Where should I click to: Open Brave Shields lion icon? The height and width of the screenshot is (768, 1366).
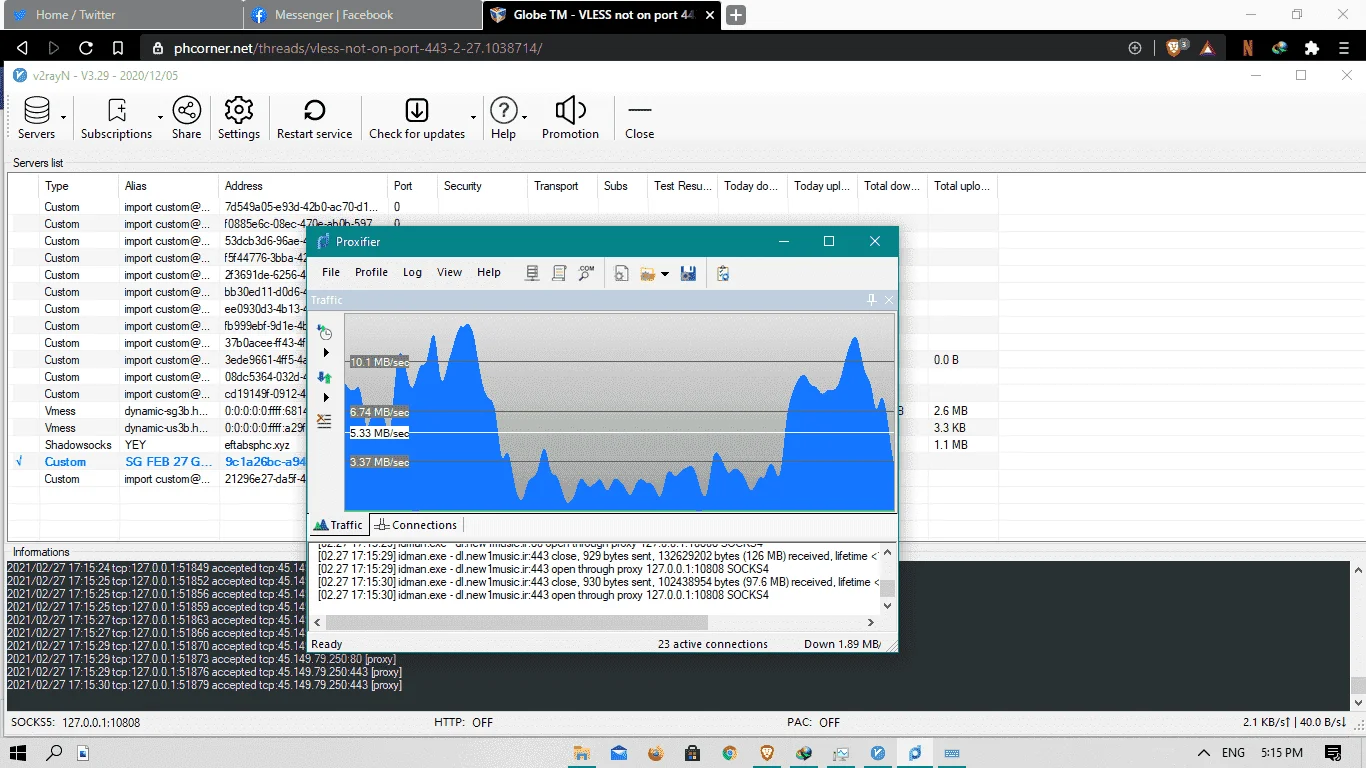1175,47
